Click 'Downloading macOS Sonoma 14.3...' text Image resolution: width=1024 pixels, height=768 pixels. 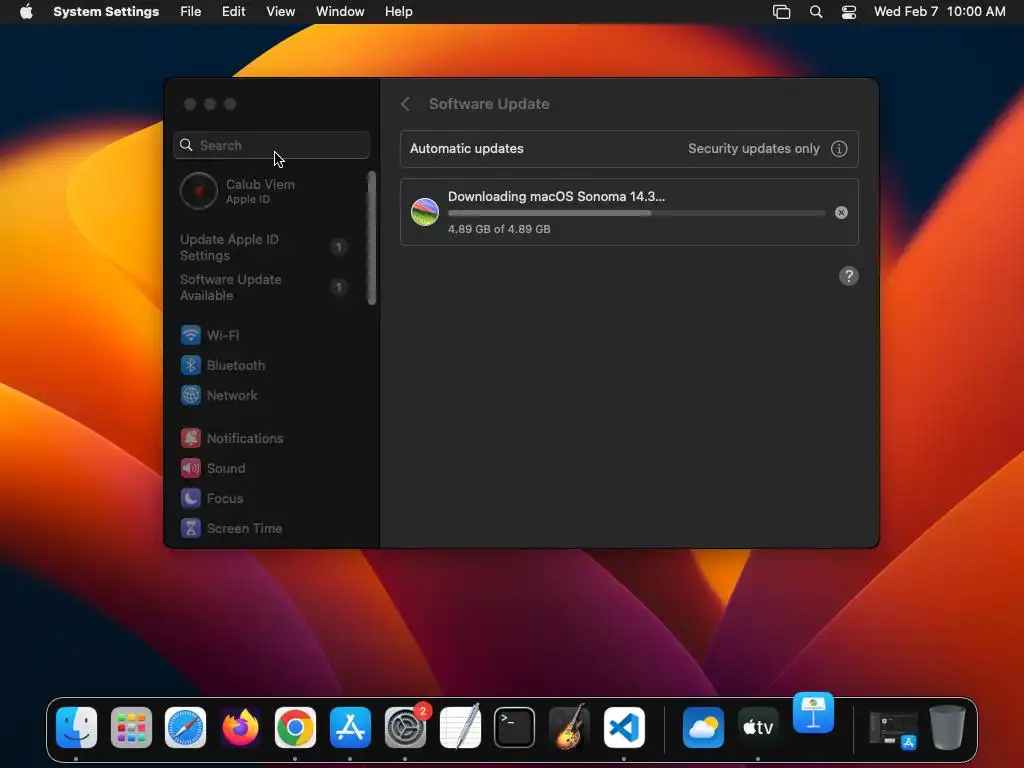pos(556,197)
